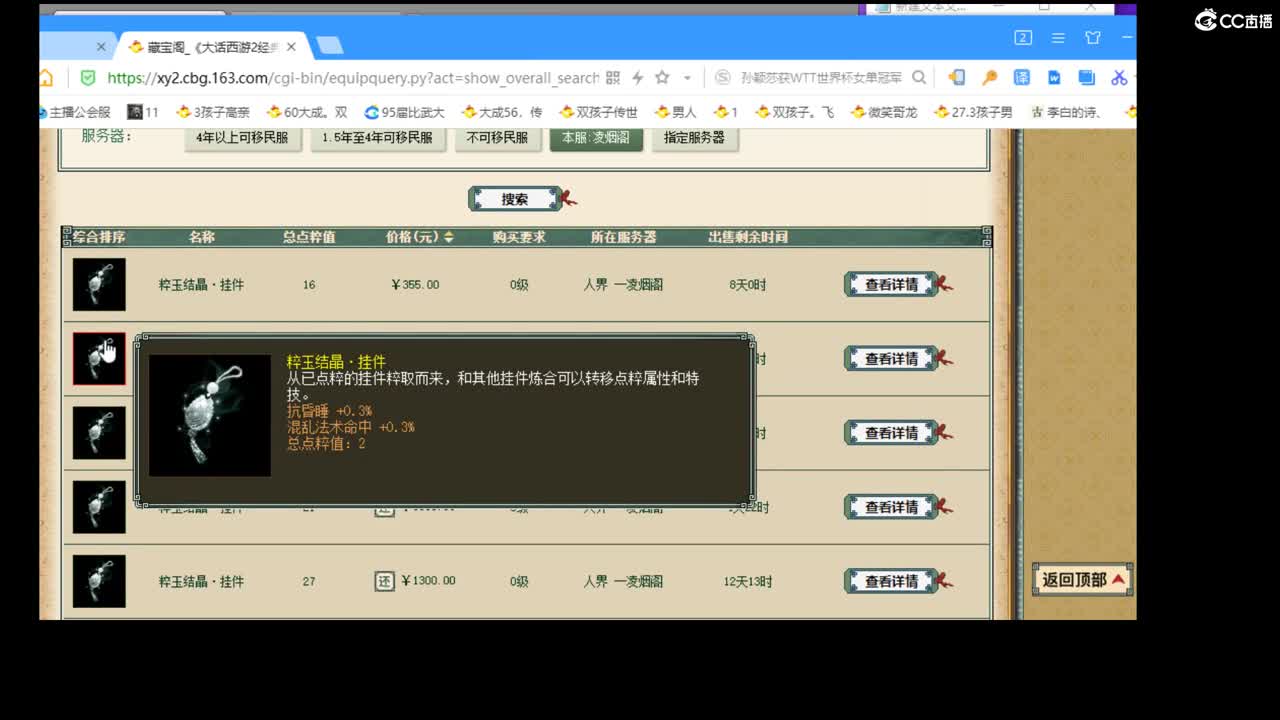Screen dimensions: 1280x720
Task: Open bookmark 双孩子传世
Action: tap(598, 112)
